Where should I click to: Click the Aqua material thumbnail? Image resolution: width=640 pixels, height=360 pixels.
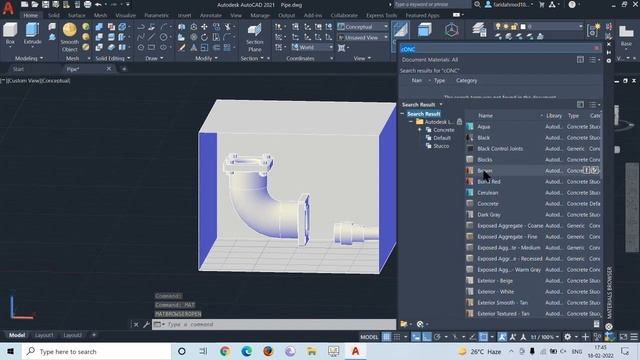pos(470,127)
